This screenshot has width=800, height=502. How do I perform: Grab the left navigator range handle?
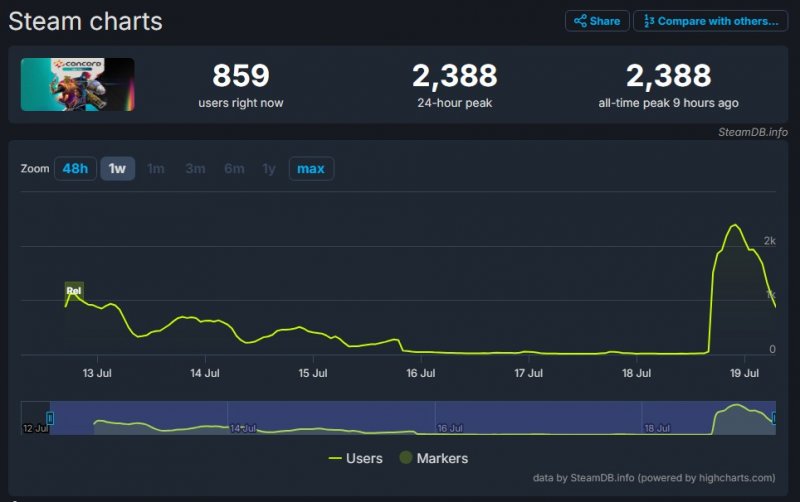(x=50, y=418)
